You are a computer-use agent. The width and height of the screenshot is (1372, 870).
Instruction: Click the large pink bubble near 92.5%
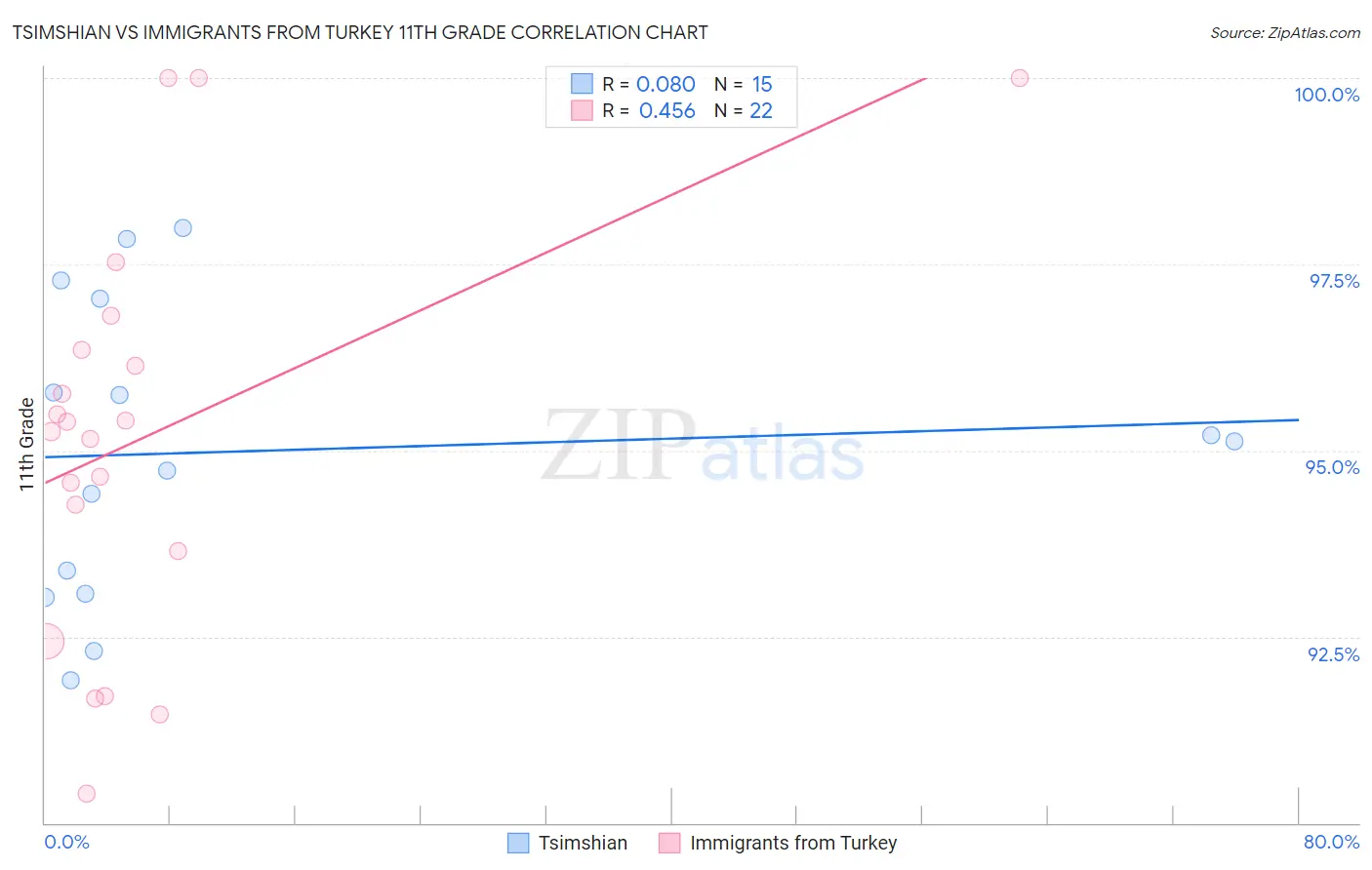coord(45,642)
